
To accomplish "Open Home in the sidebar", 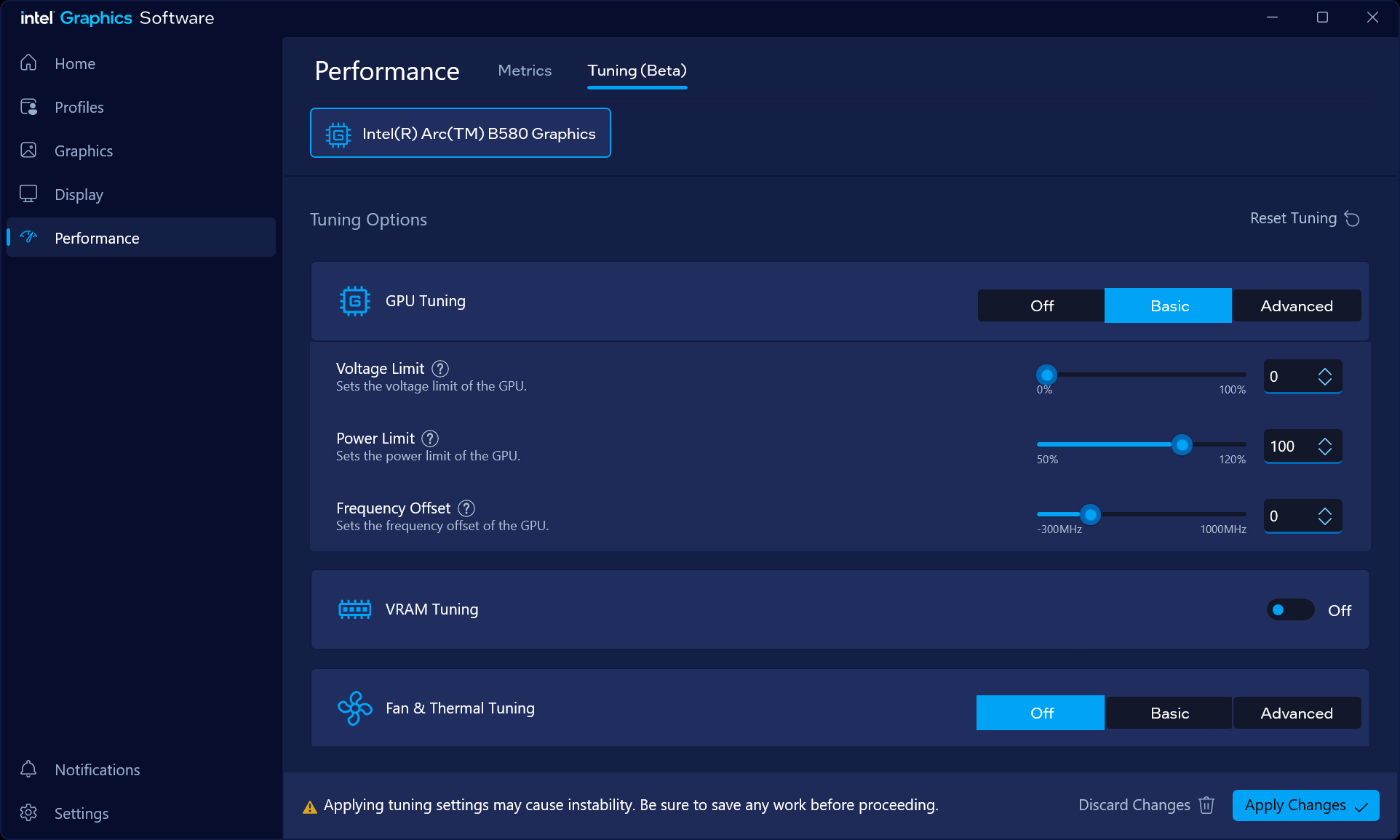I will pyautogui.click(x=141, y=63).
